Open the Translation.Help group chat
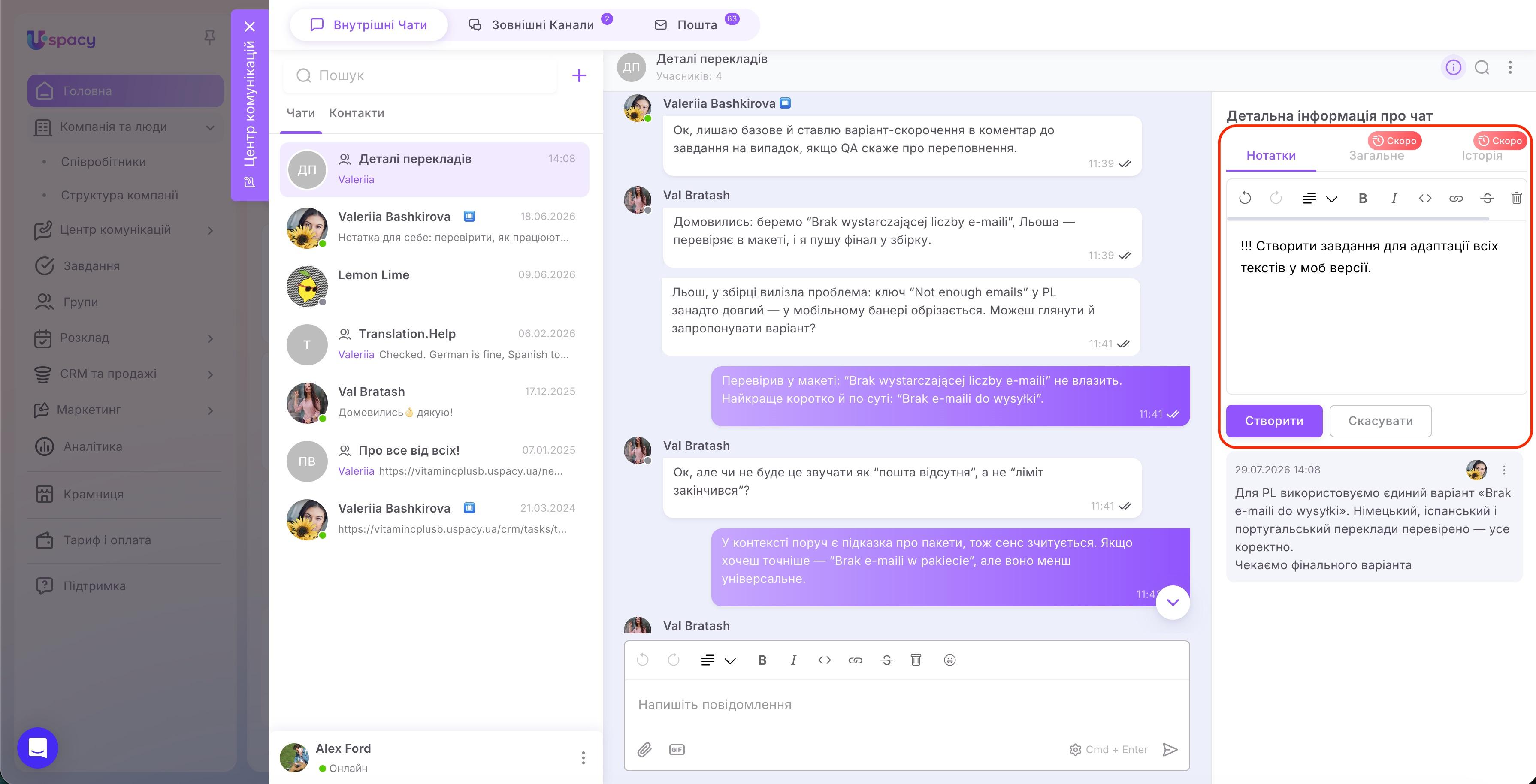The height and width of the screenshot is (784, 1536). 435,344
